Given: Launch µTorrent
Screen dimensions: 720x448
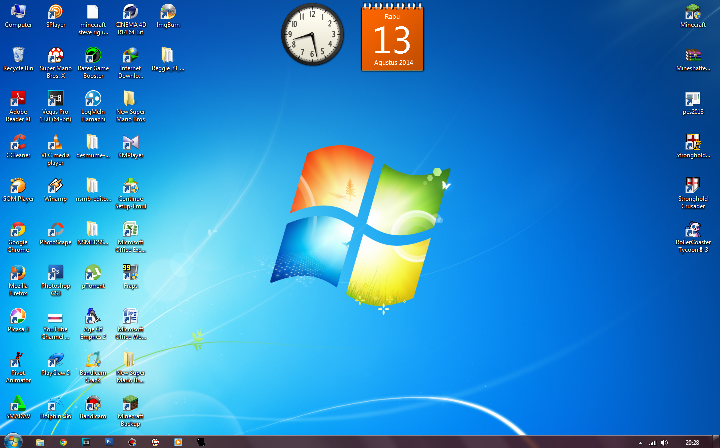Looking at the screenshot, I should pyautogui.click(x=93, y=277).
